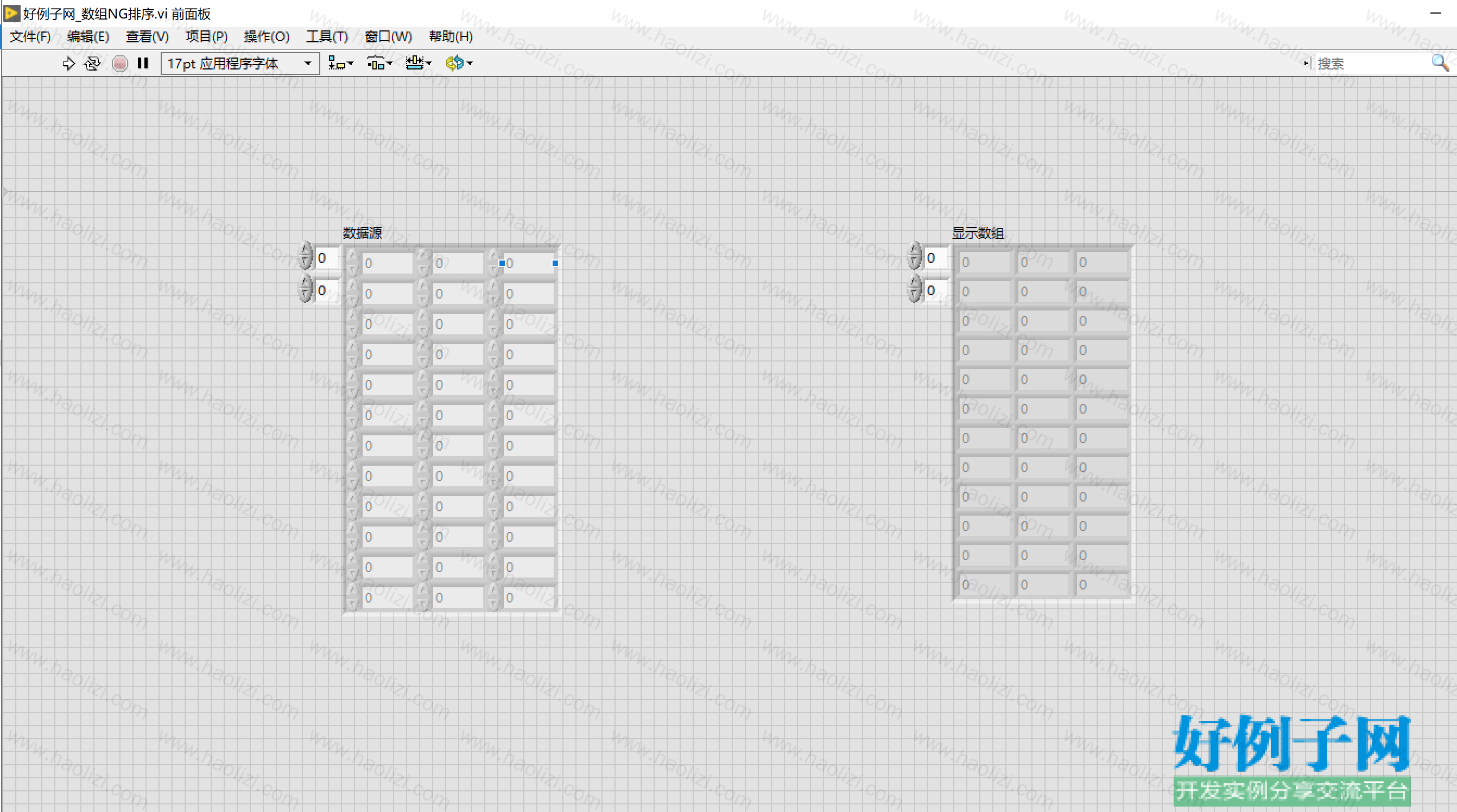Click the stepper of 数据源 first-row second cell
1457x812 pixels.
[423, 263]
